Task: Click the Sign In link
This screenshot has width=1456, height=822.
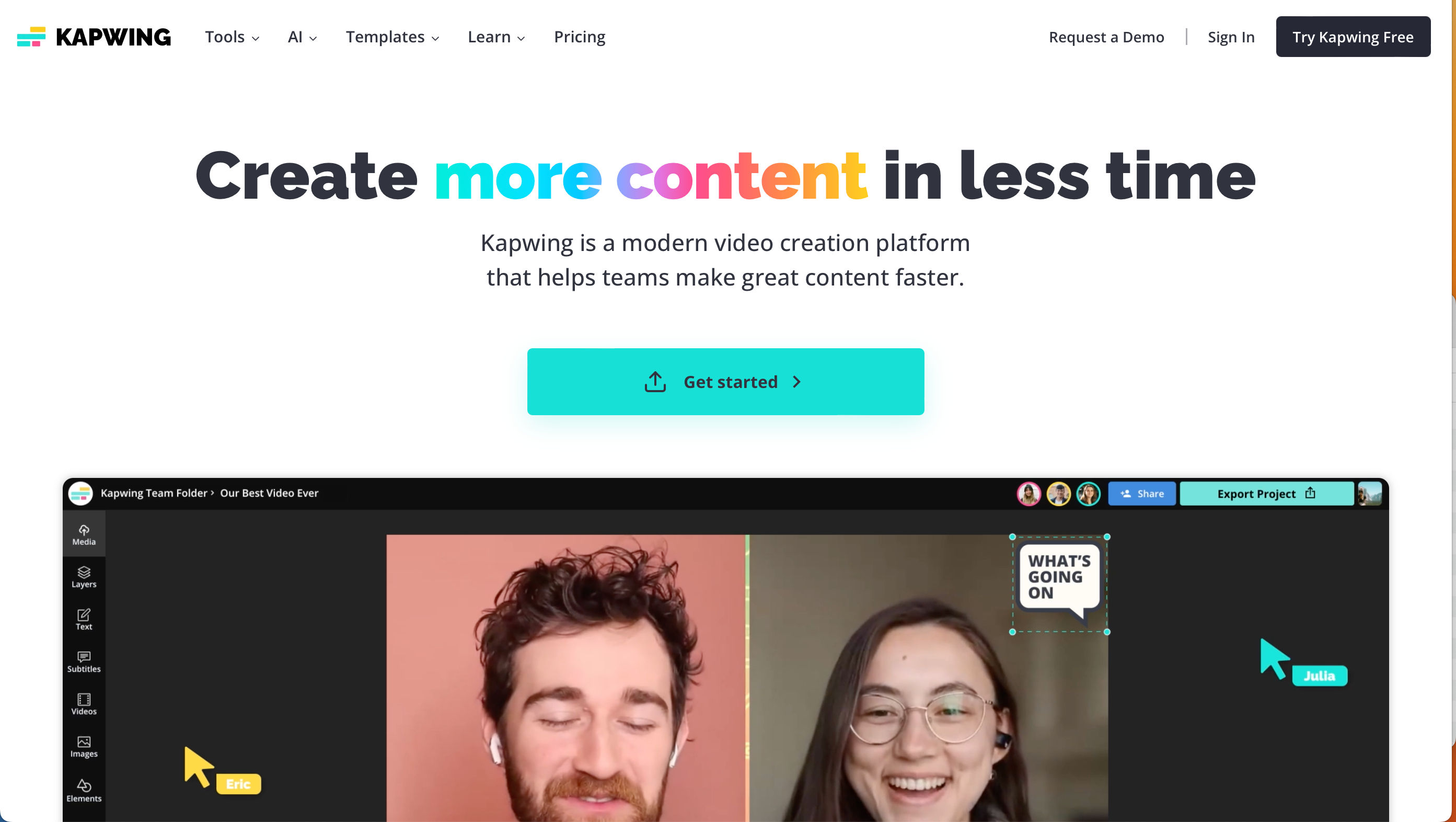Action: coord(1232,37)
